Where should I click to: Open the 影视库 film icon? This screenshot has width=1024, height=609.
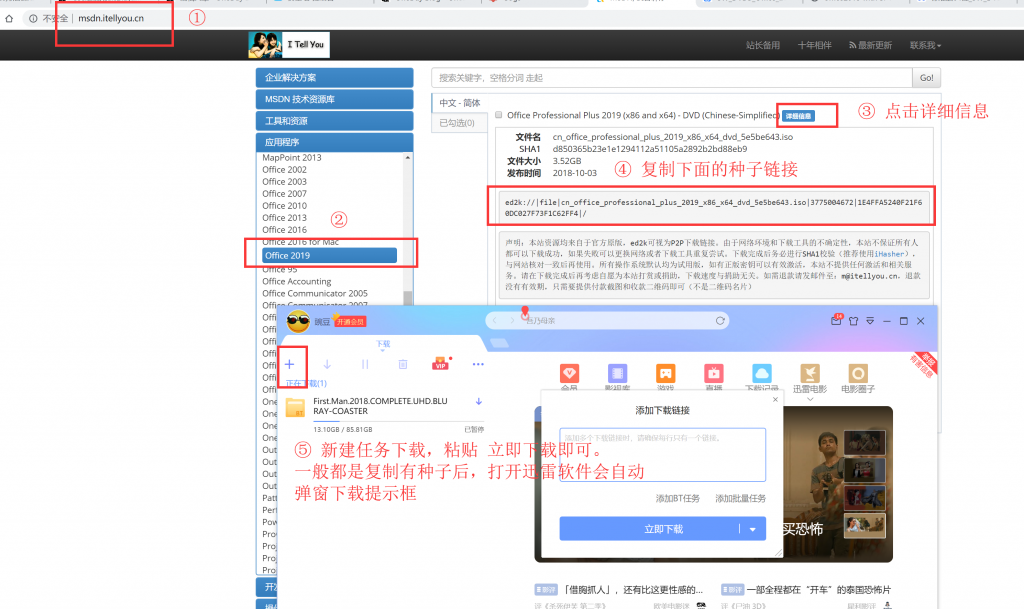click(617, 373)
